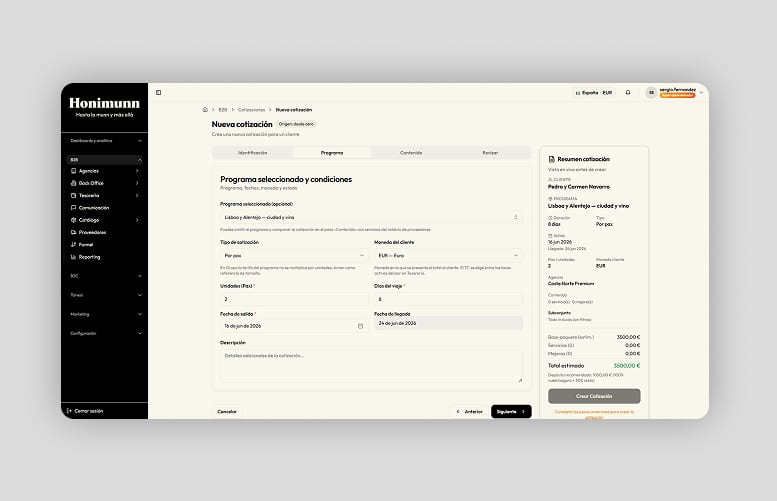
Task: Click the Fecha de llegada field
Action: point(448,323)
